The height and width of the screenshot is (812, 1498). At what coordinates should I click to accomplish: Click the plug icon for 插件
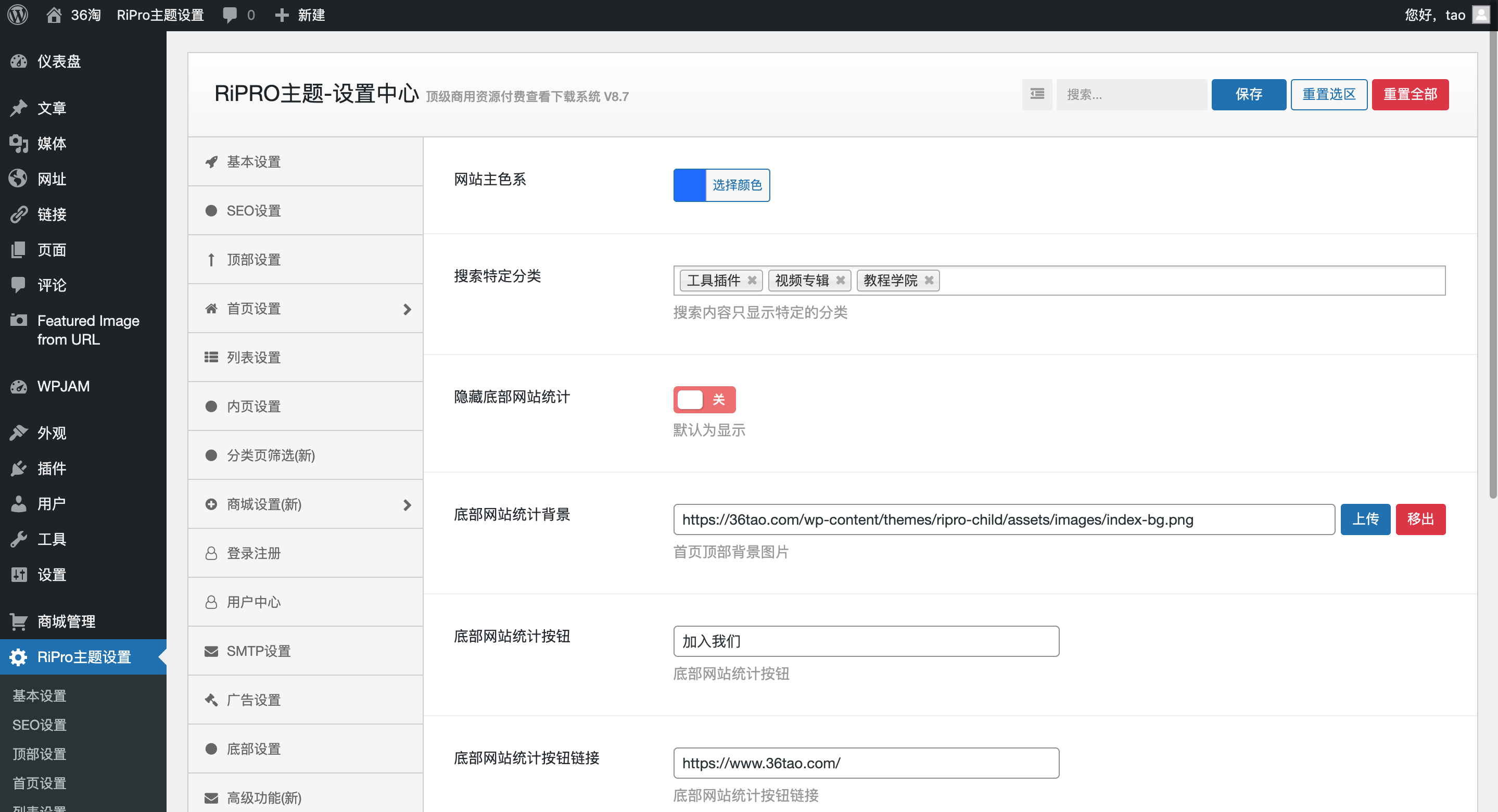pyautogui.click(x=19, y=468)
